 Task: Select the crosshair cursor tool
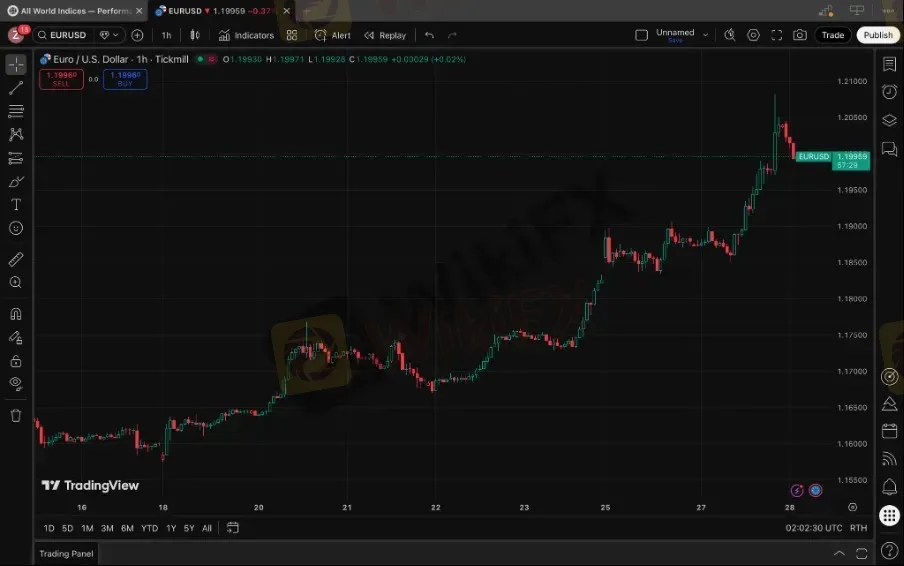[x=16, y=65]
